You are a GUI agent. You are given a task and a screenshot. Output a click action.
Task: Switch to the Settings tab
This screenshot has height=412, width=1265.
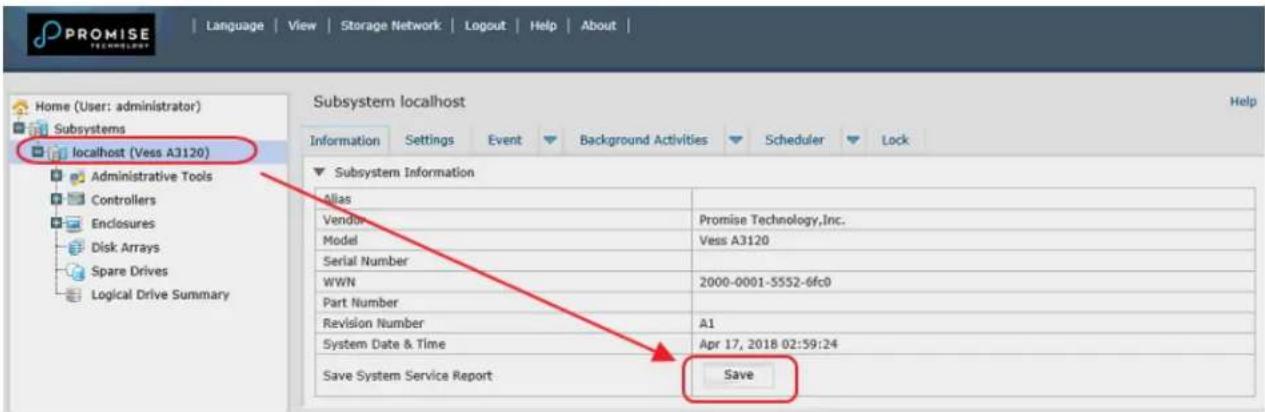pyautogui.click(x=429, y=140)
